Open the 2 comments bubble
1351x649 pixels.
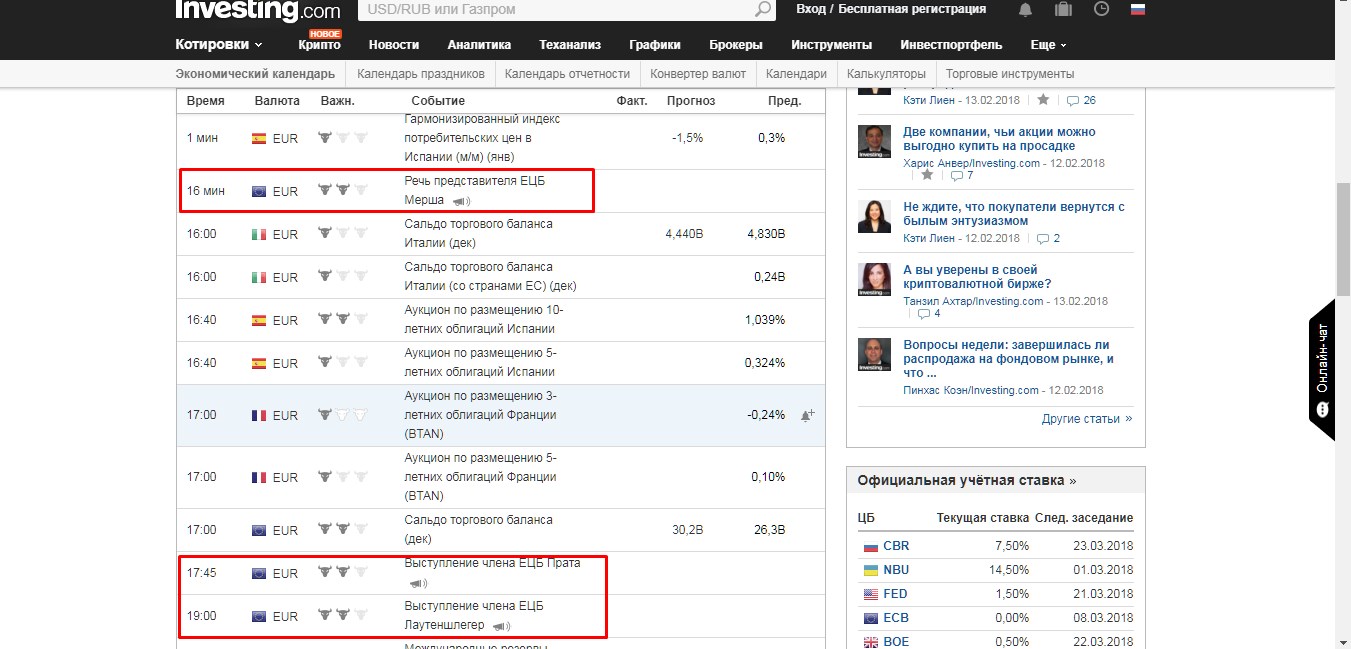1048,238
